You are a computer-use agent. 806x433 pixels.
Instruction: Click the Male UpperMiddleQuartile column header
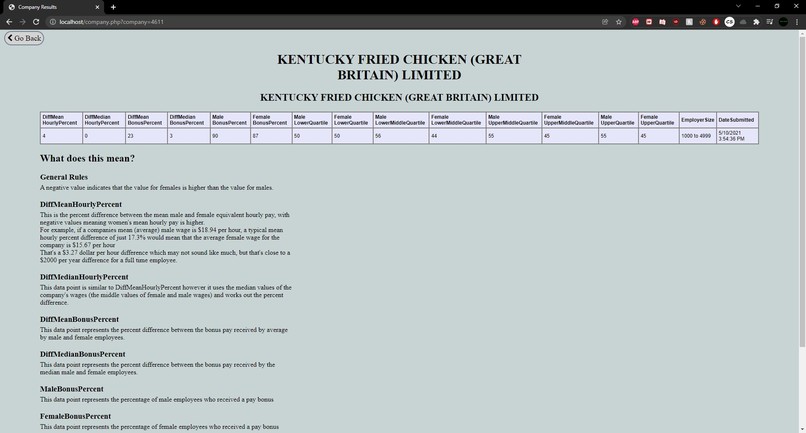click(514, 120)
